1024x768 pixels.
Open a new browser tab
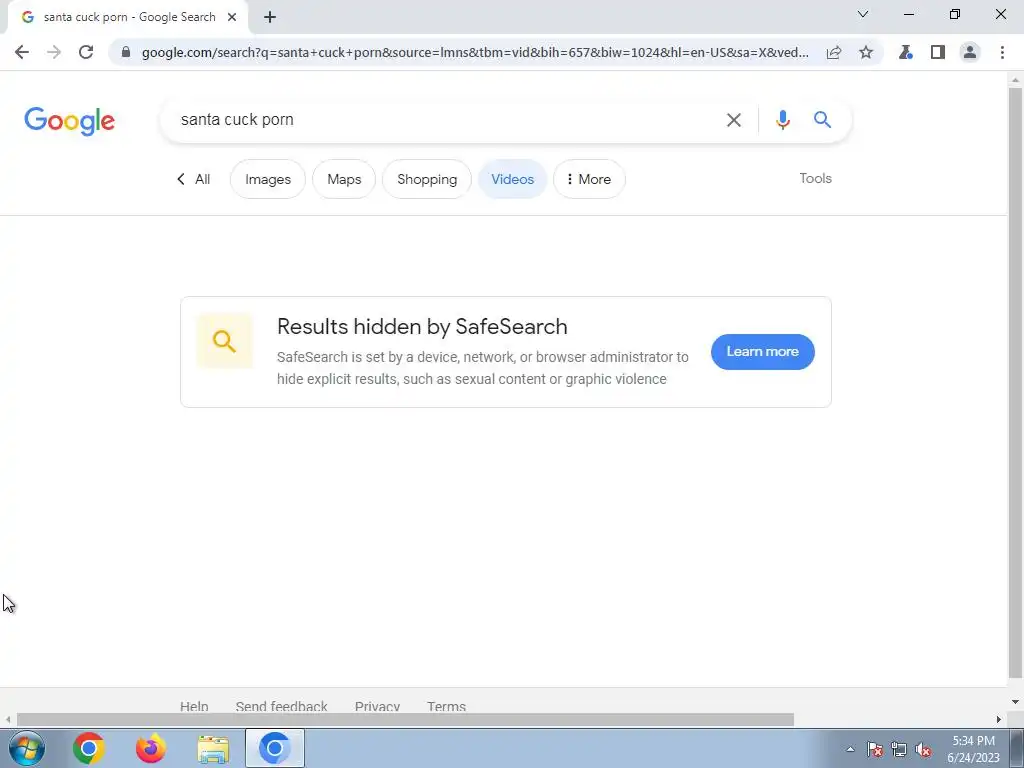pos(270,18)
